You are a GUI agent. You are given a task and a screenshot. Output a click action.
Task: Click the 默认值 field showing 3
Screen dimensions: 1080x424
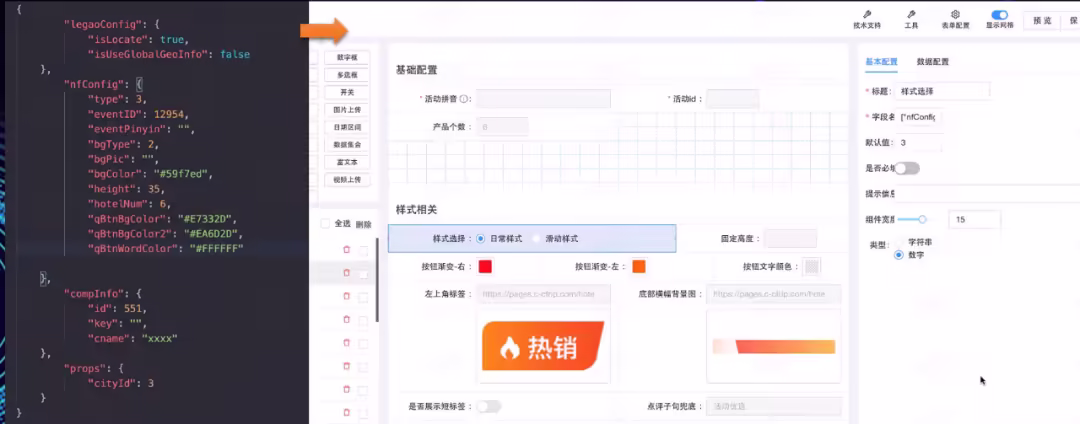click(919, 142)
